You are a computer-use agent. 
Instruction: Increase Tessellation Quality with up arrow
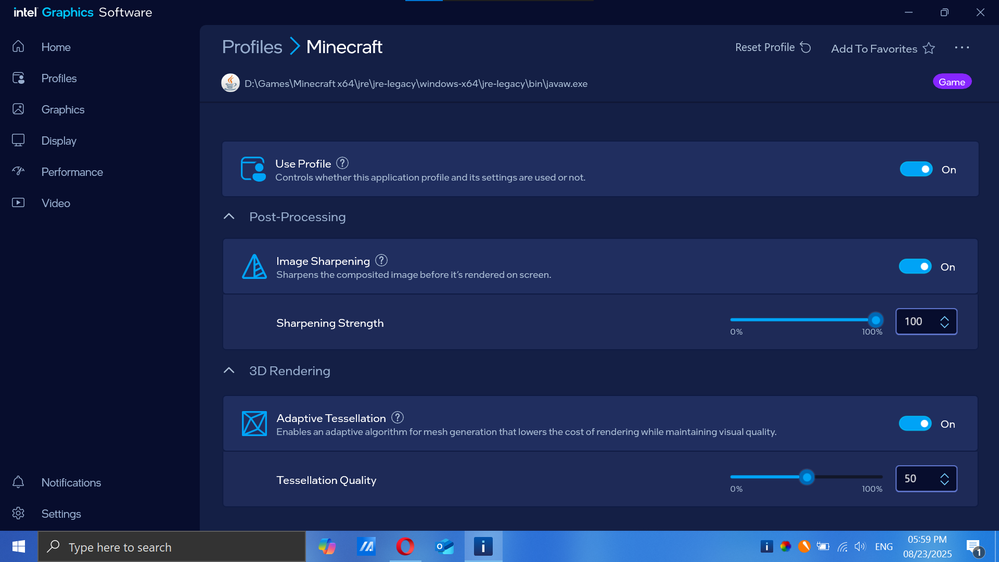click(945, 475)
